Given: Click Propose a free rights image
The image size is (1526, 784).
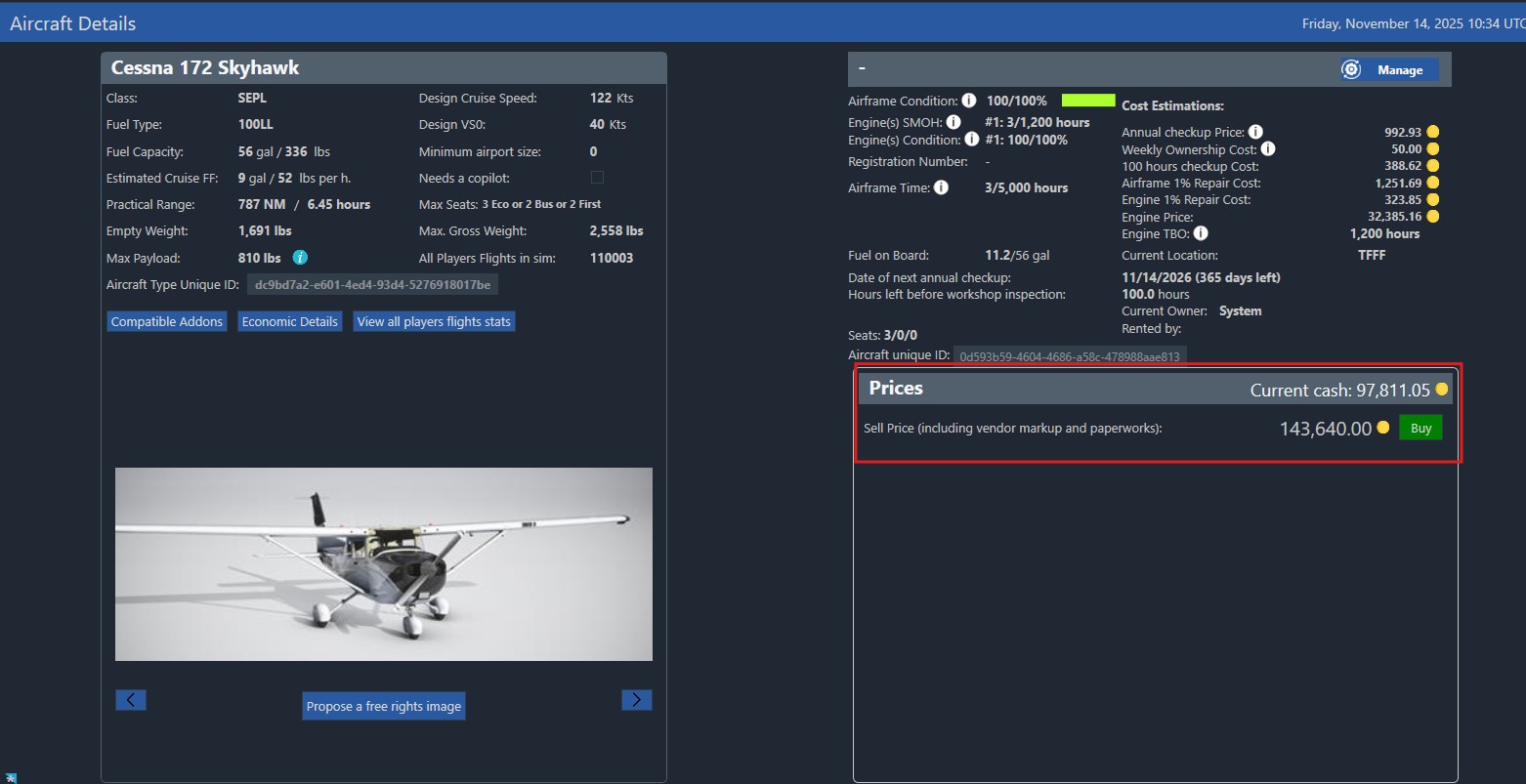Looking at the screenshot, I should (383, 705).
